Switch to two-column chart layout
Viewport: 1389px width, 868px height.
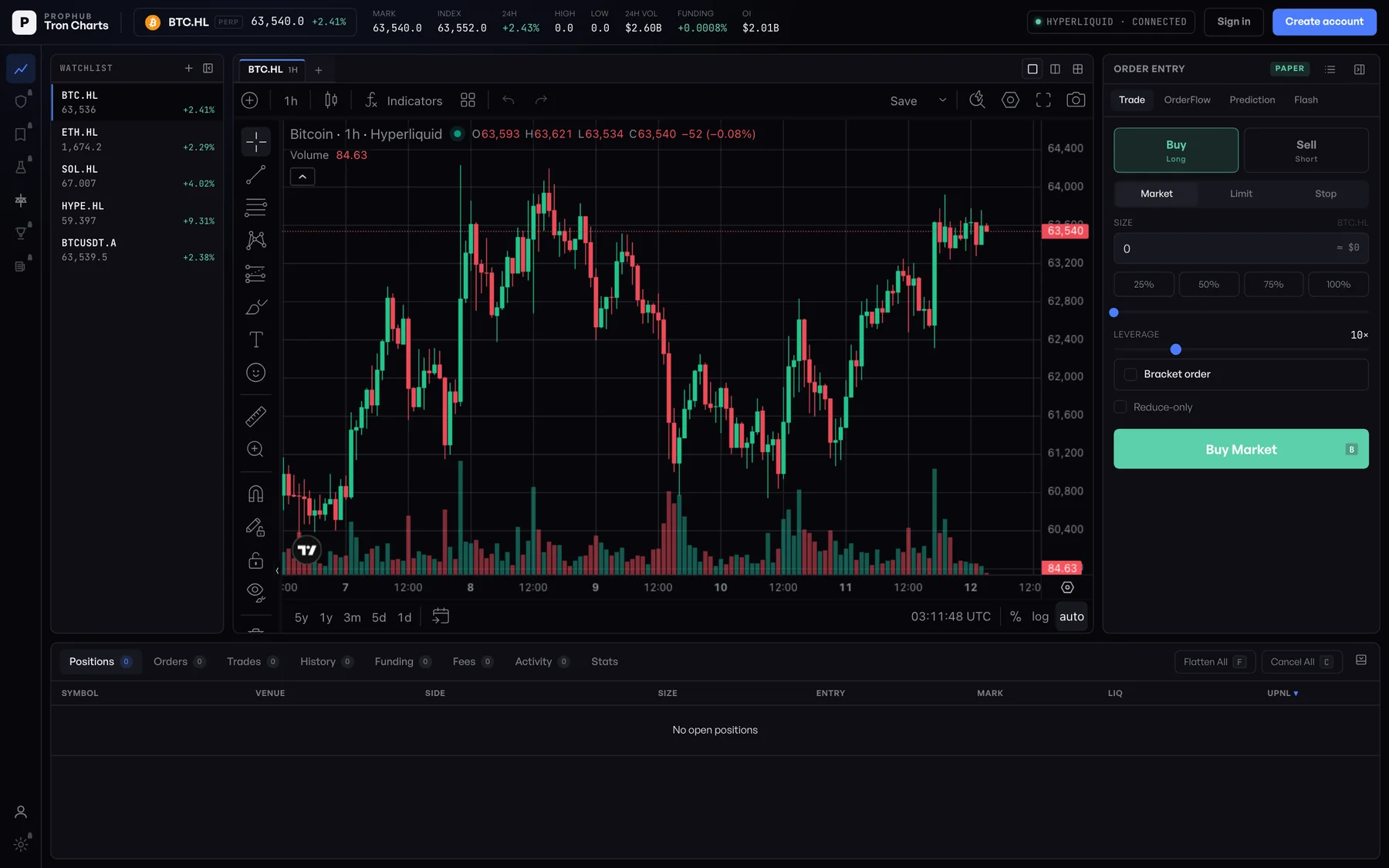coord(1055,69)
